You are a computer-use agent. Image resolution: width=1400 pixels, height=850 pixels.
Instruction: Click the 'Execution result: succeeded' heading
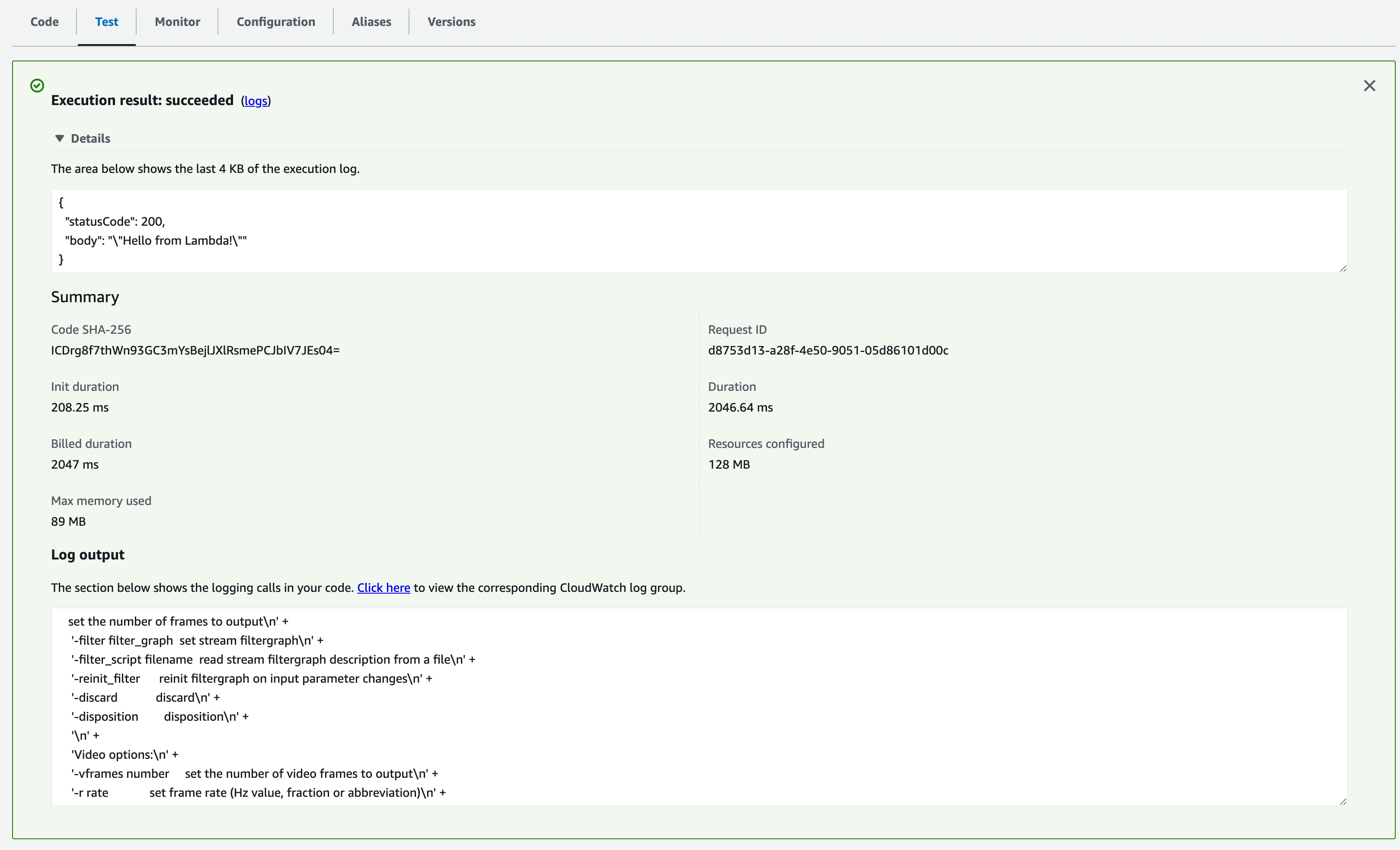point(142,101)
